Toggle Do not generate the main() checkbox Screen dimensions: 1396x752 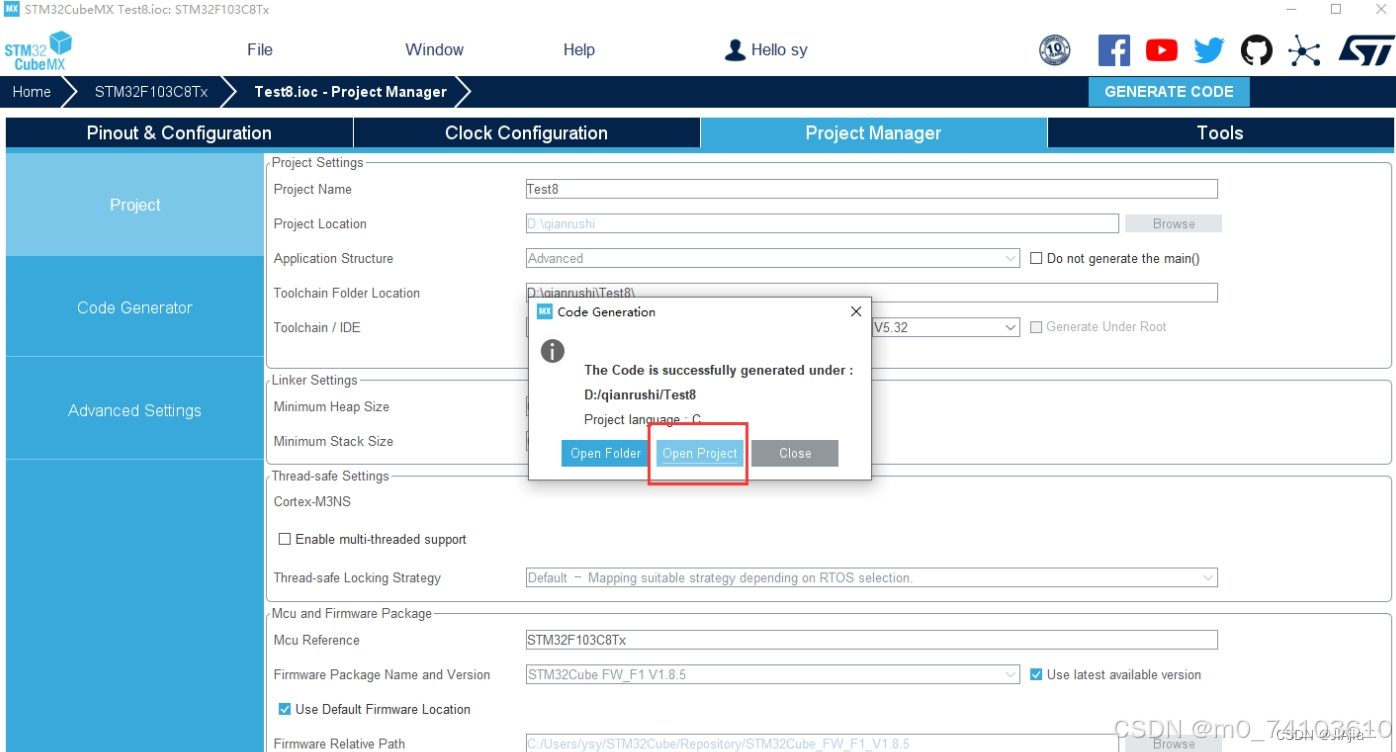tap(1037, 258)
